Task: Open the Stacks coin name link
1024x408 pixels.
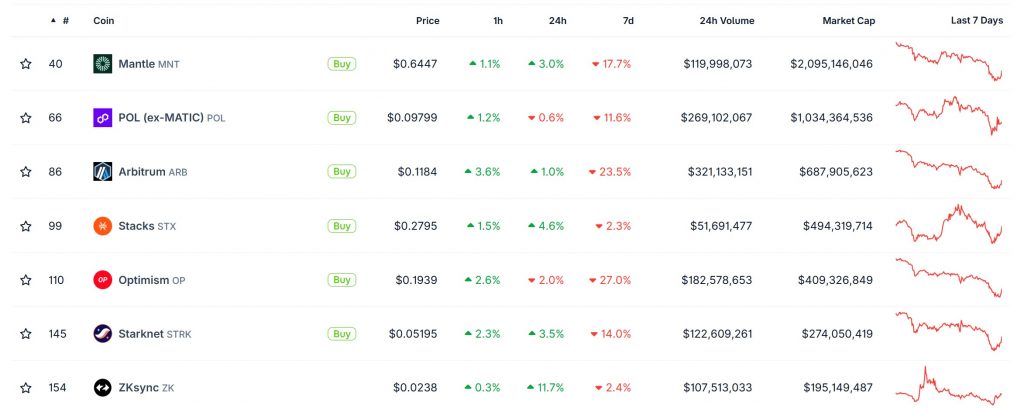Action: point(135,226)
